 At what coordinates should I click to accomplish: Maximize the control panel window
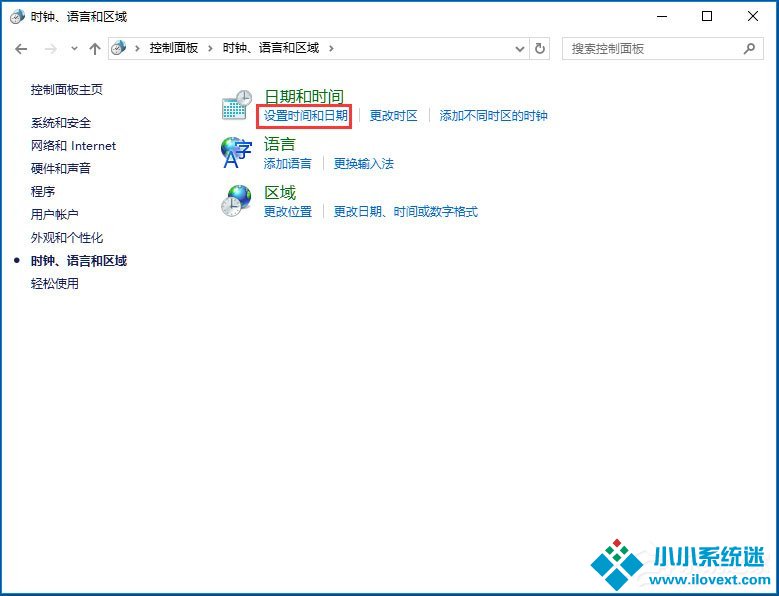pyautogui.click(x=707, y=16)
